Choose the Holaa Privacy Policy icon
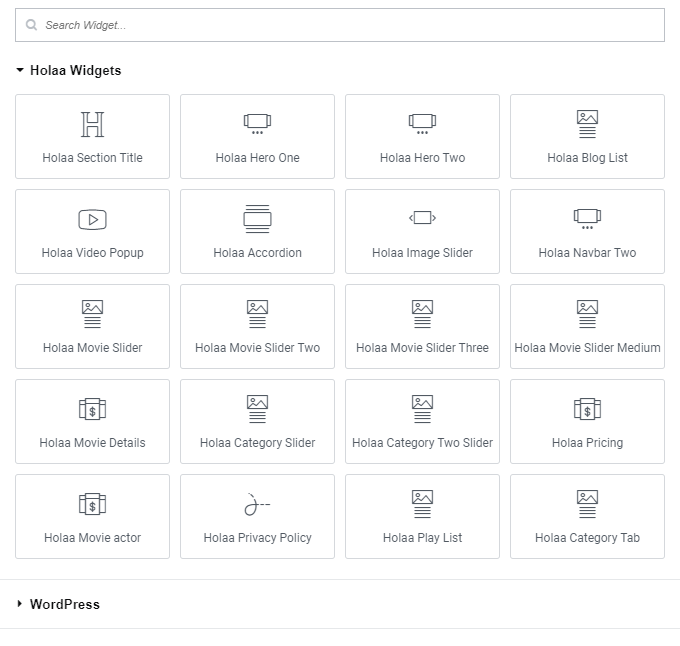This screenshot has width=680, height=646. click(257, 505)
